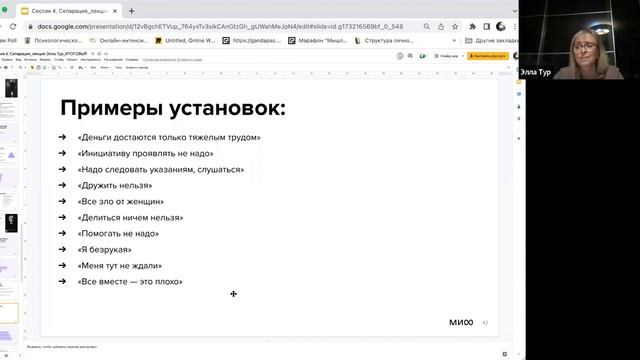640x360 pixels.
Task: Close the Сессия 4 browser tab
Action: click(115, 11)
